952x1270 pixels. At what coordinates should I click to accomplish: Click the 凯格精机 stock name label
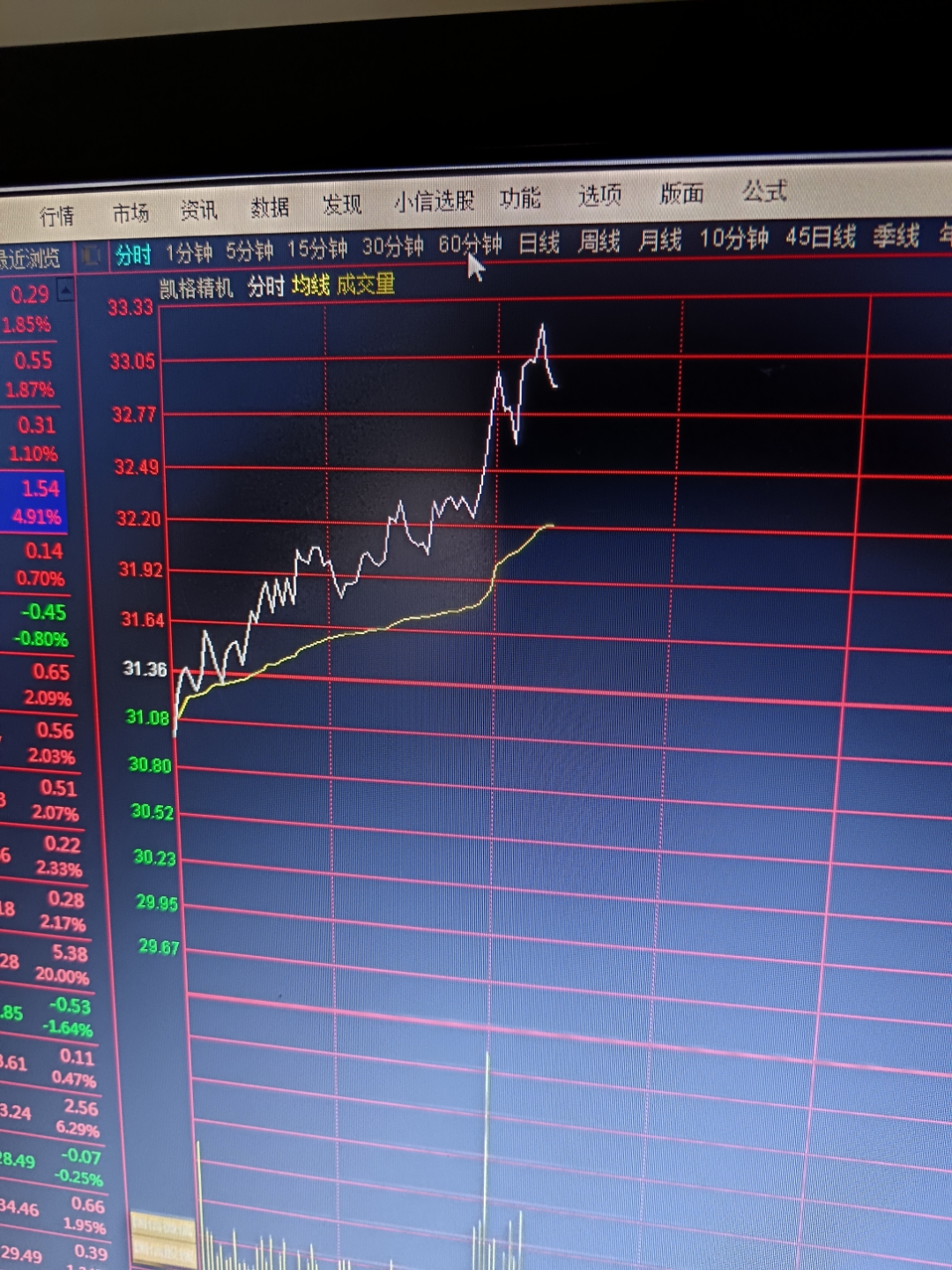coord(197,288)
